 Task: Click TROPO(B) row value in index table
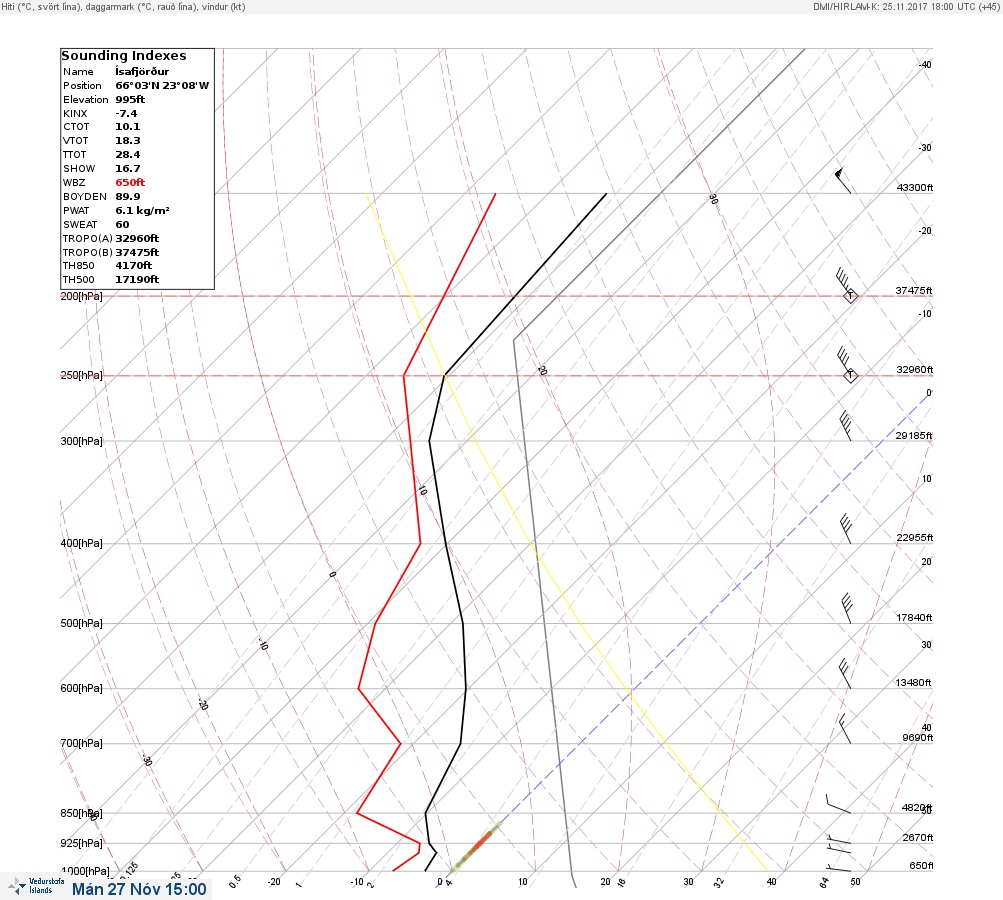(137, 253)
